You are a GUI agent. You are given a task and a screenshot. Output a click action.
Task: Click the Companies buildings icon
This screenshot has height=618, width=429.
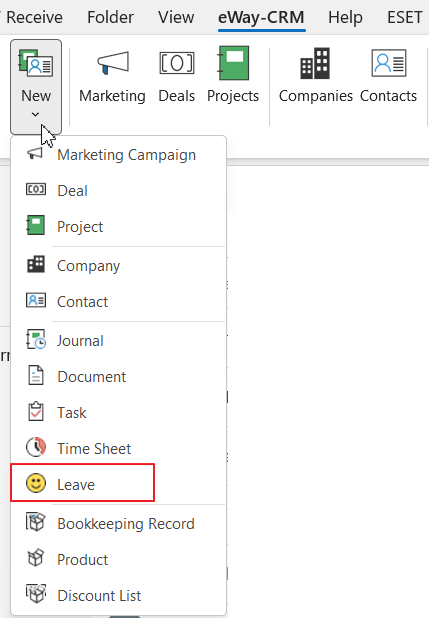pyautogui.click(x=315, y=63)
